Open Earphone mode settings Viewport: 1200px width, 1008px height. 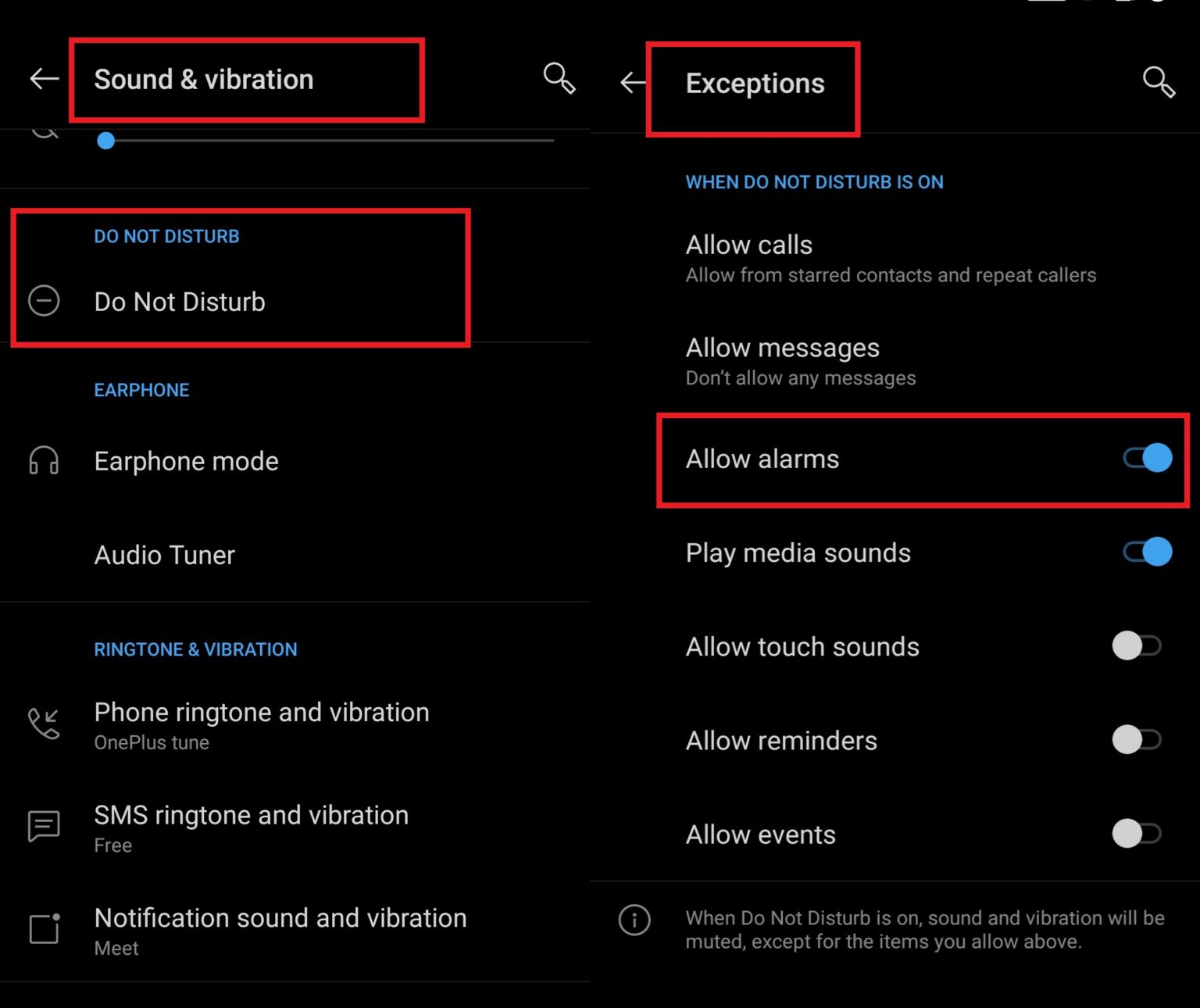(x=187, y=461)
